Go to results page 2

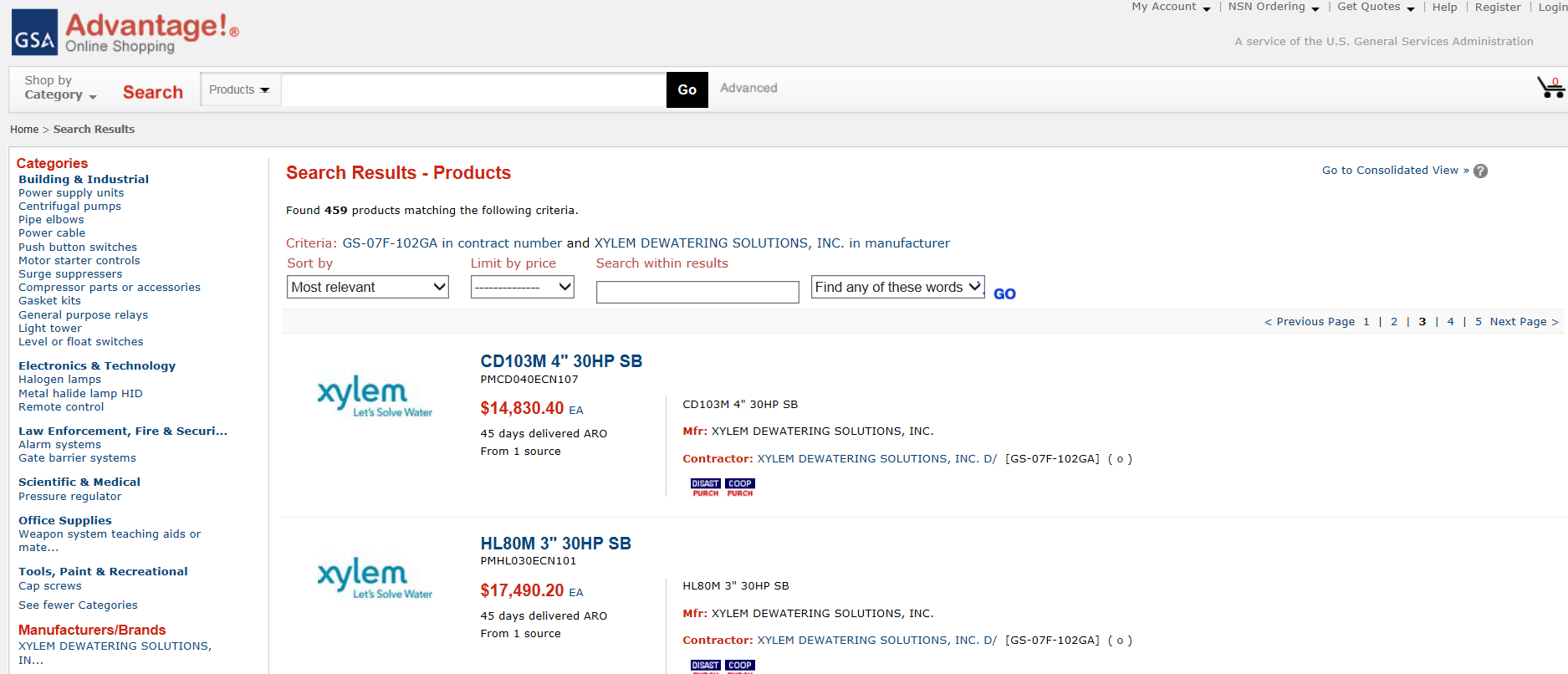[x=1394, y=321]
